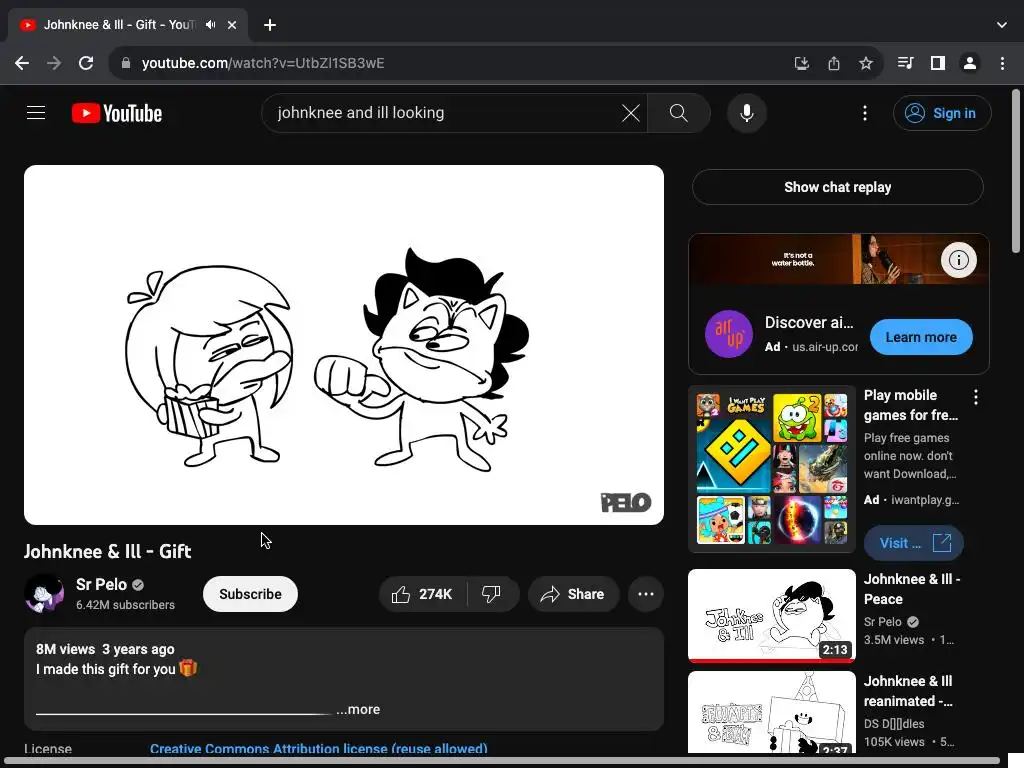Mute tab via the speaker icon
The image size is (1024, 768).
(x=210, y=25)
